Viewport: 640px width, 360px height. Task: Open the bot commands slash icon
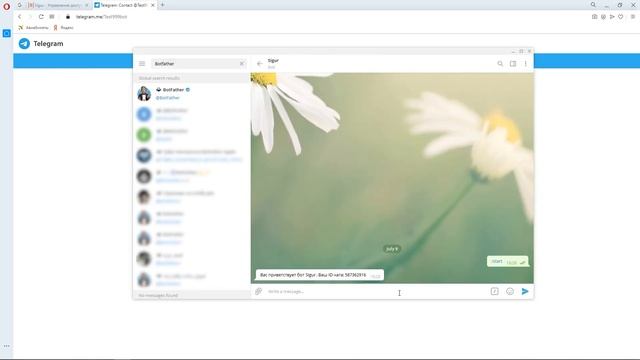(x=495, y=291)
